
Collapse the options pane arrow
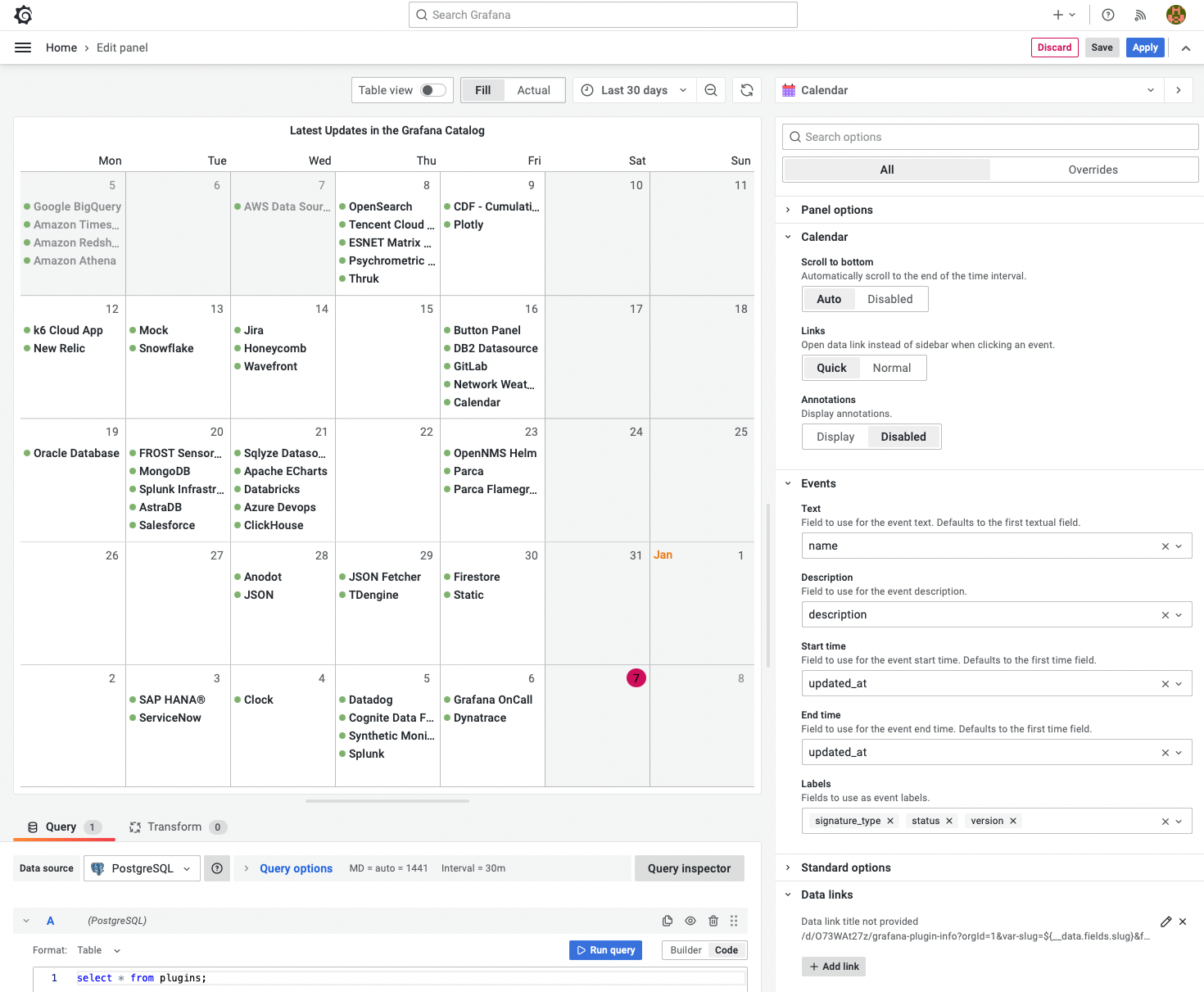(x=1179, y=90)
